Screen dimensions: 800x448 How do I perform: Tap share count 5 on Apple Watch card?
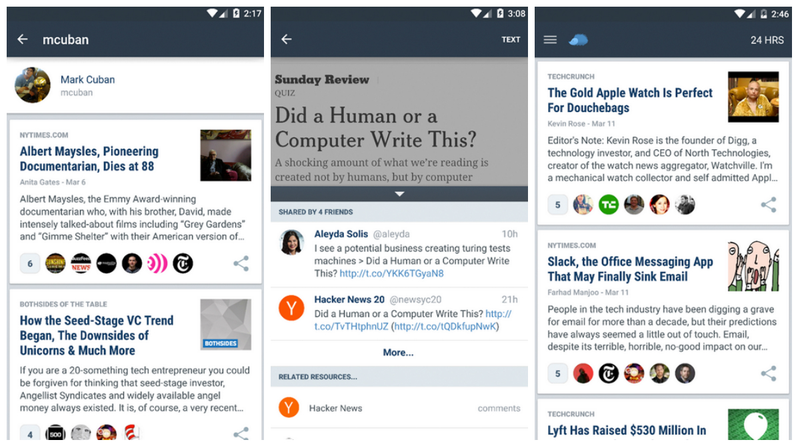click(558, 205)
